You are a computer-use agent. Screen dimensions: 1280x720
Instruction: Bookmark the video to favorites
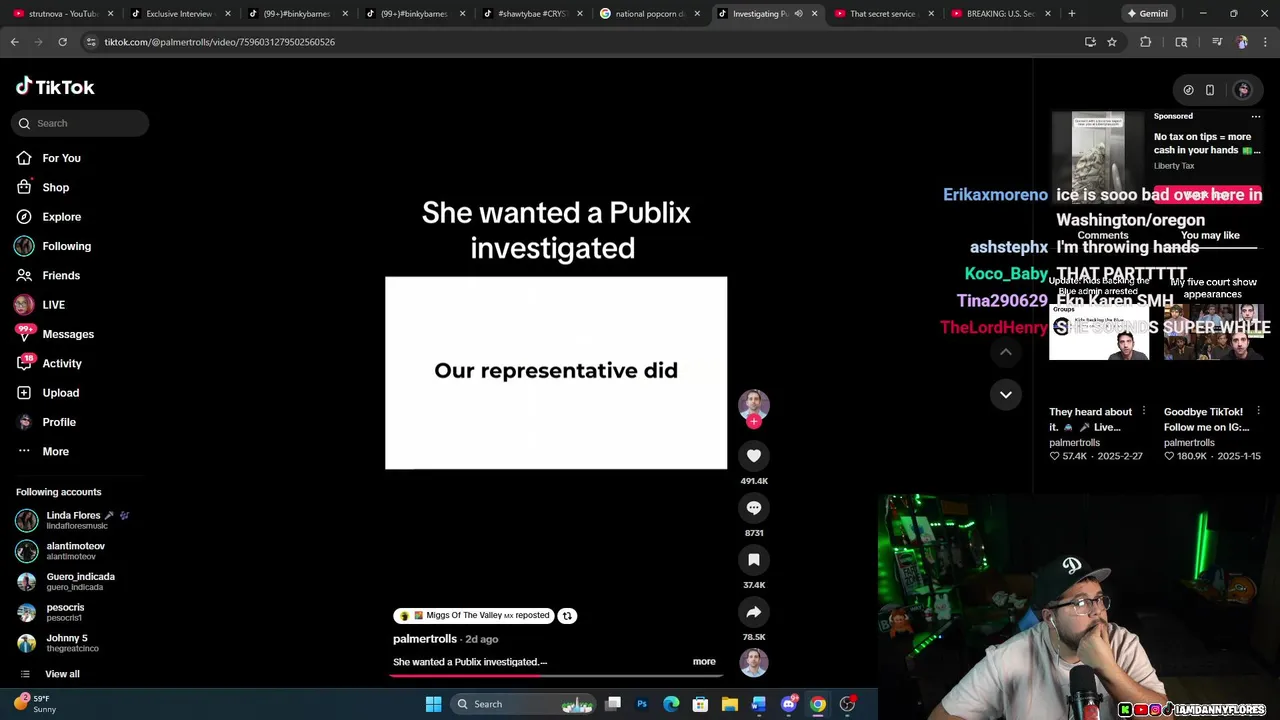(x=754, y=560)
